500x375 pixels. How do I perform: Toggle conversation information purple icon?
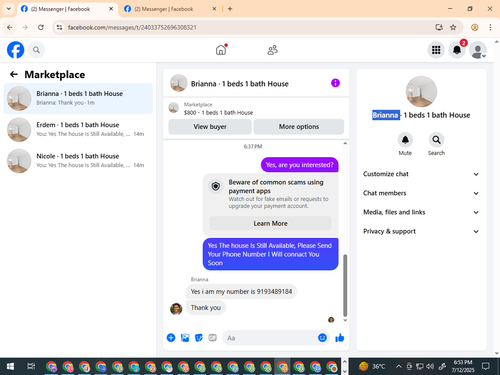tap(335, 83)
